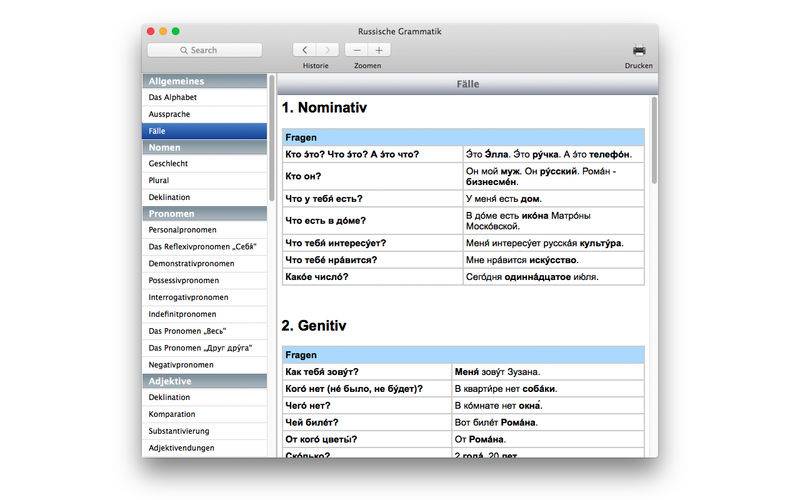Screen dimensions: 800x500
Task: Click the sidebar vertical scrollbar
Action: (272, 140)
